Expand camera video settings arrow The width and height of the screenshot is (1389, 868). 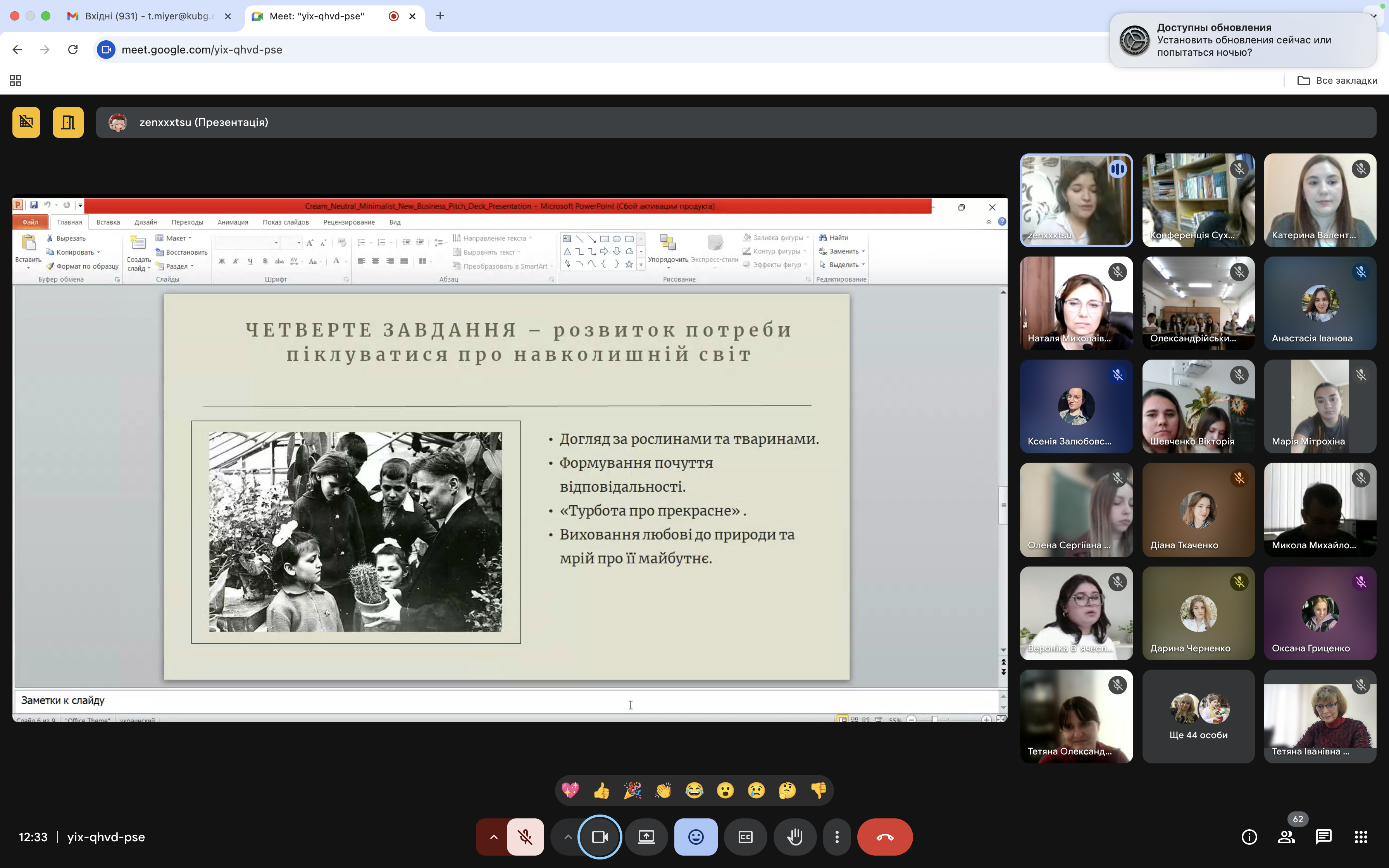pyautogui.click(x=567, y=837)
